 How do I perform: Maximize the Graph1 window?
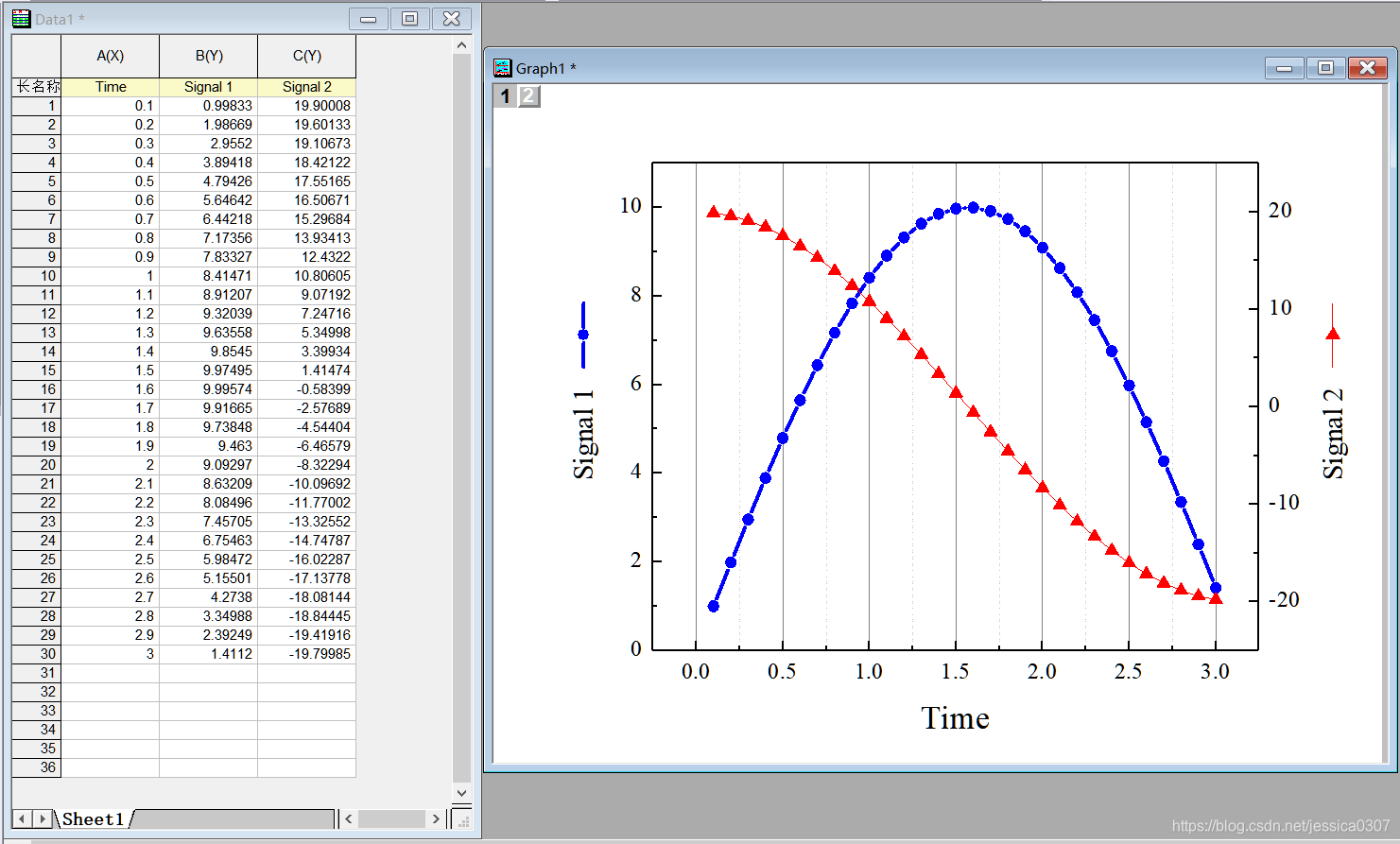1326,68
